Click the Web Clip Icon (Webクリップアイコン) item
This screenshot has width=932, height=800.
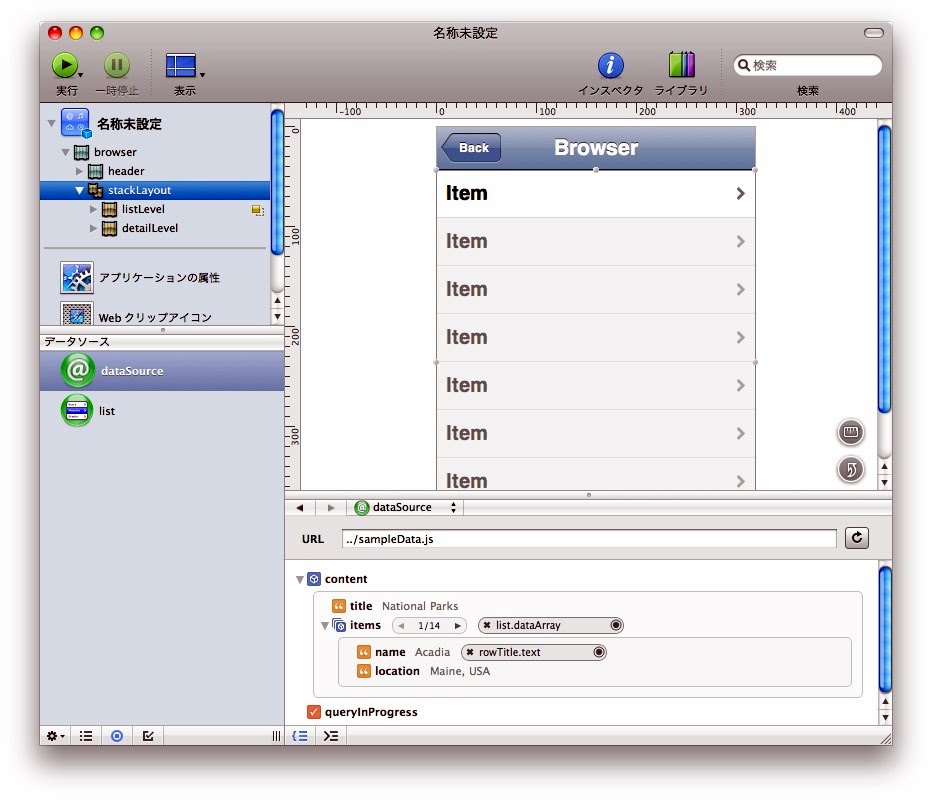[x=77, y=316]
